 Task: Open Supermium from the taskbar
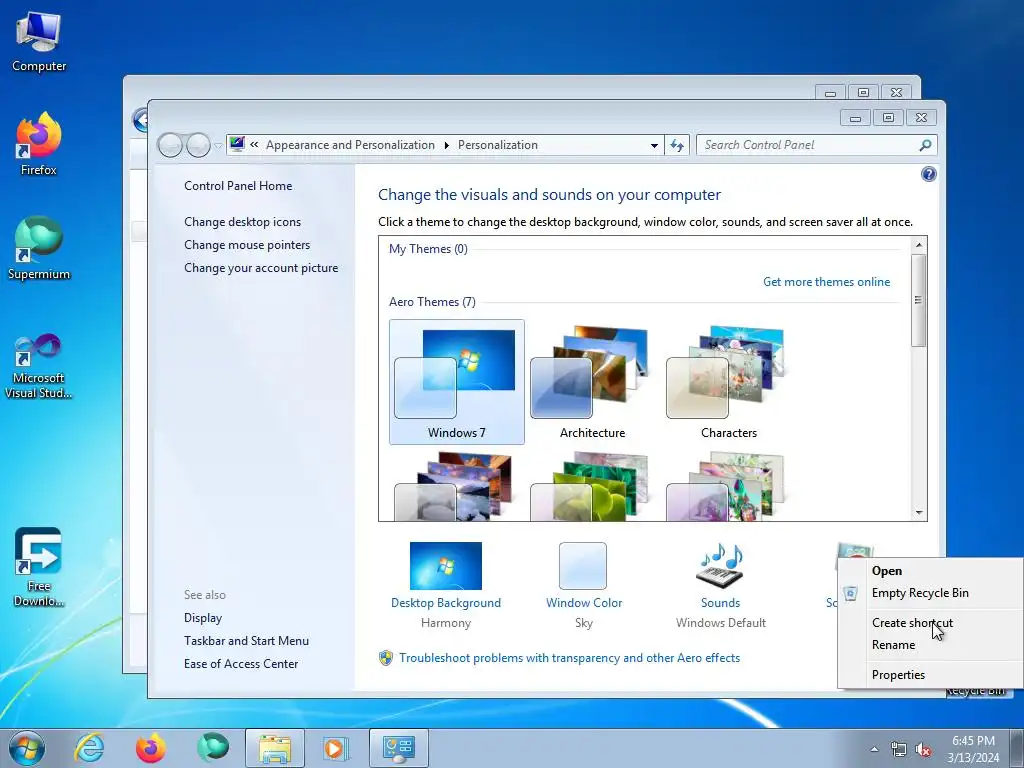point(213,748)
